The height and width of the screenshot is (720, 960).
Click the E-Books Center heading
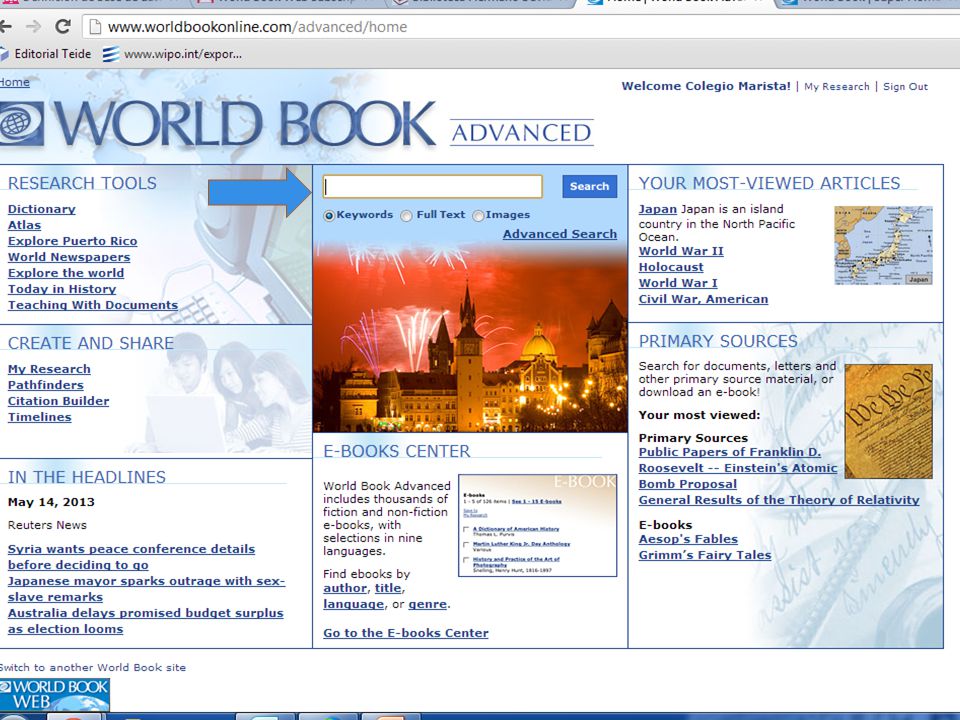pyautogui.click(x=397, y=451)
